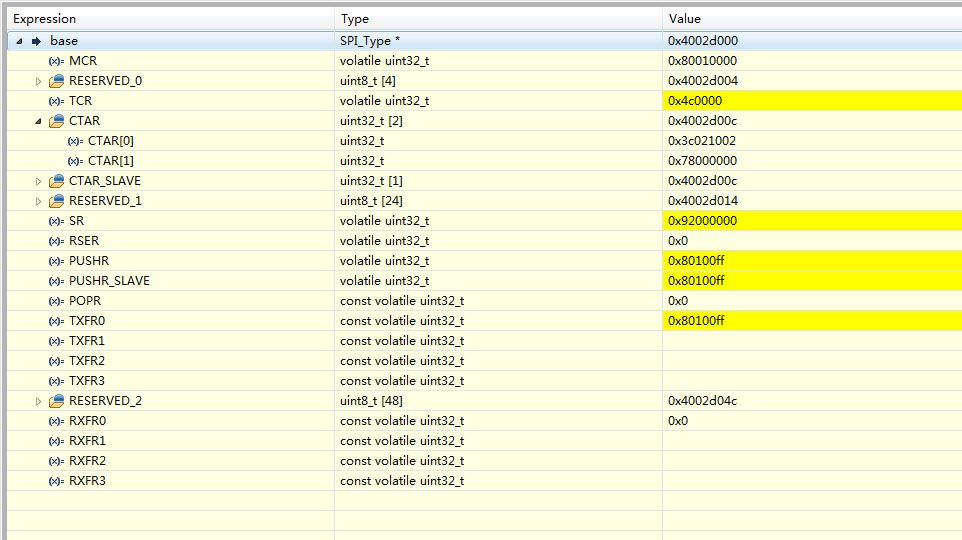Click the PUSHR variable icon
The image size is (962, 540).
[x=56, y=261]
